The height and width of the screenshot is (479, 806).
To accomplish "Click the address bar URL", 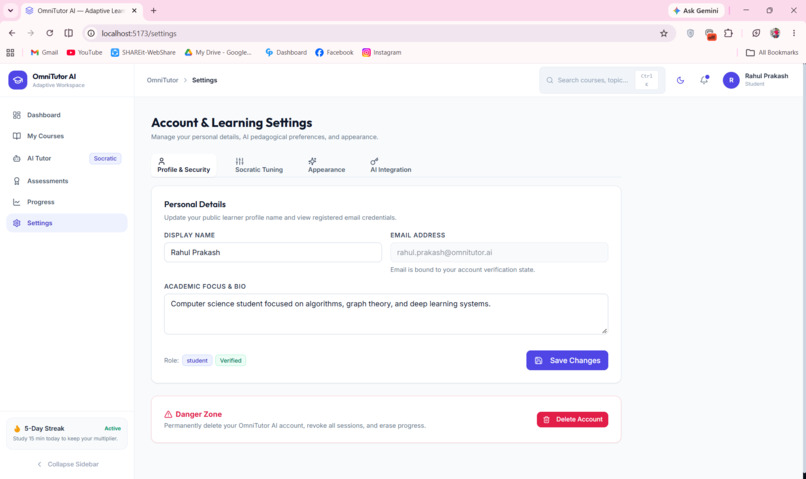I will pos(139,33).
